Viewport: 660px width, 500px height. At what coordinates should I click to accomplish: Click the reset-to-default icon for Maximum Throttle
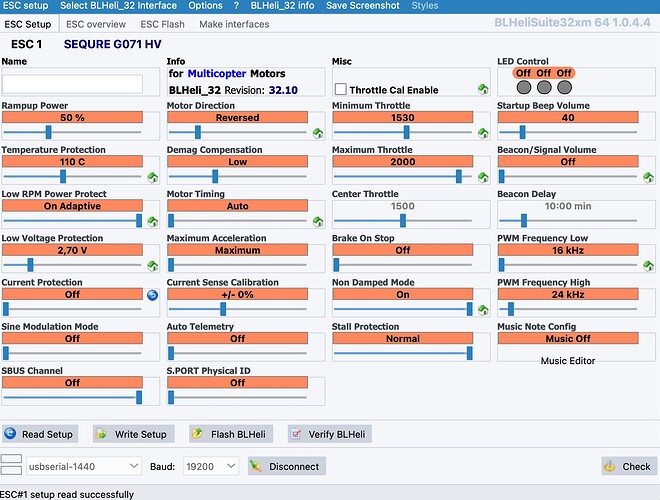(x=483, y=178)
